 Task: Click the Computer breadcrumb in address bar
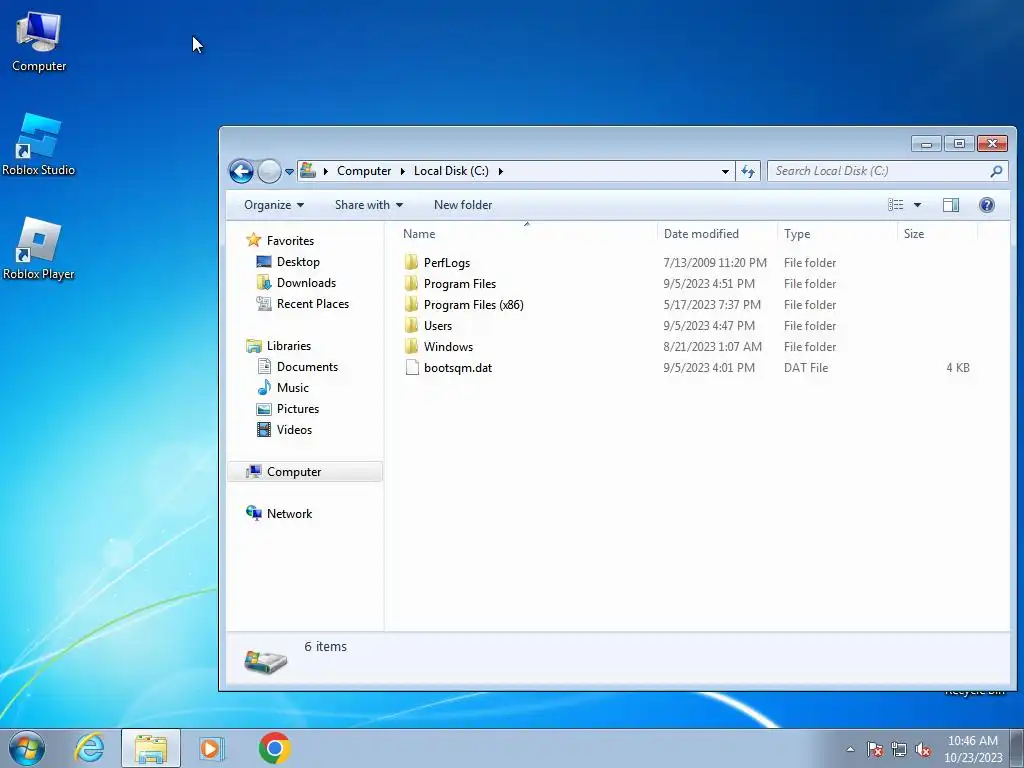point(364,171)
